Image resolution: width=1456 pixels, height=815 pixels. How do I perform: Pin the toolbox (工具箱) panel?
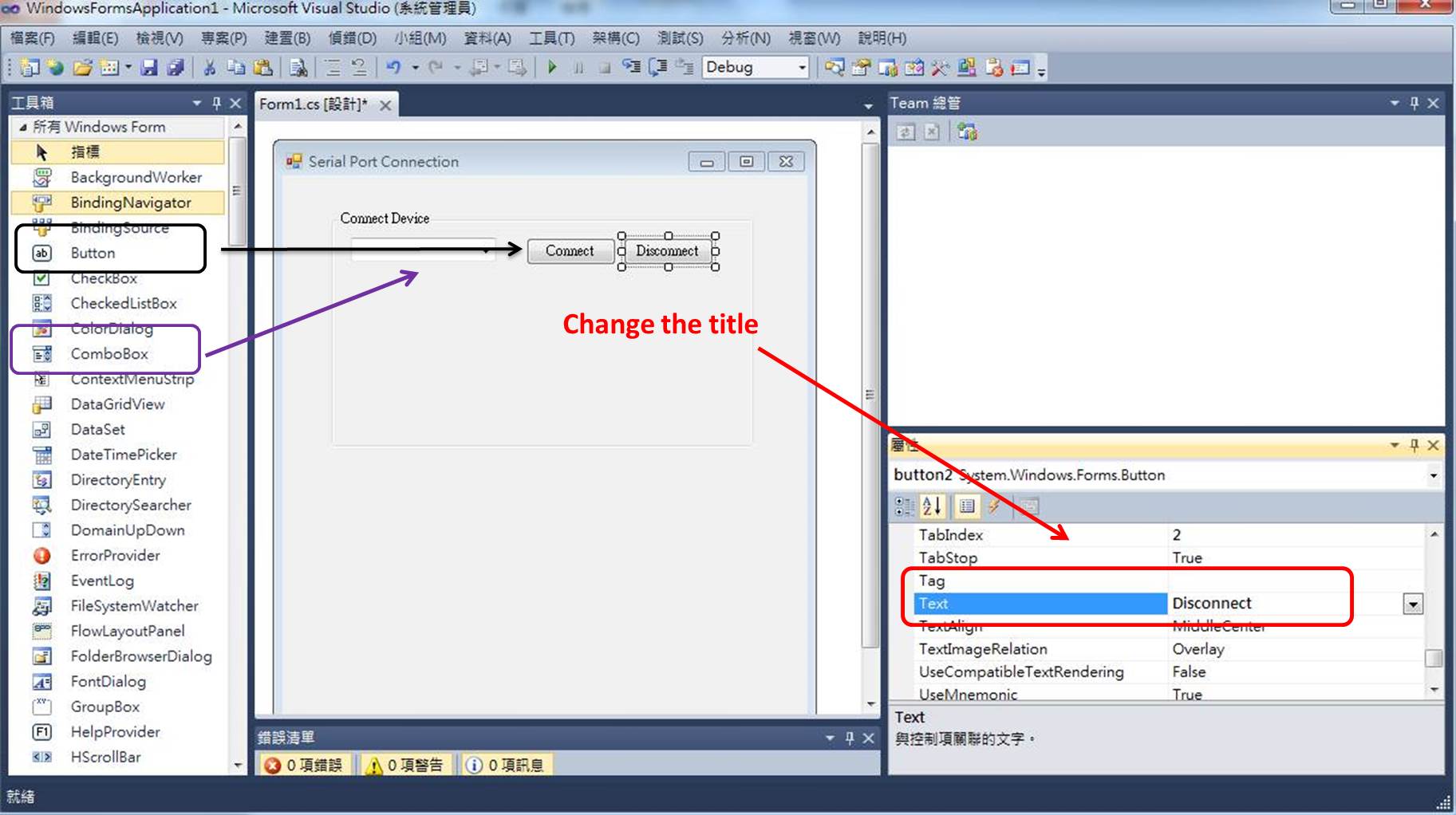point(216,103)
